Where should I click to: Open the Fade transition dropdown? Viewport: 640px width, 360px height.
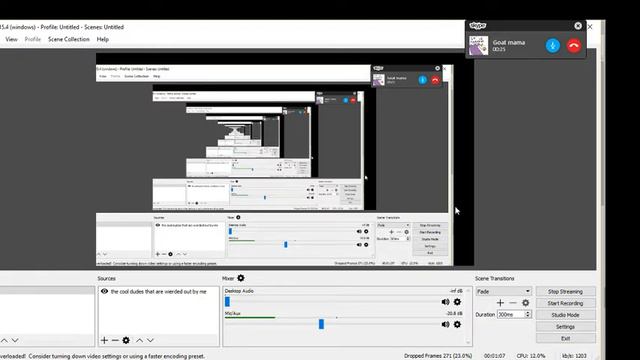[x=503, y=291]
